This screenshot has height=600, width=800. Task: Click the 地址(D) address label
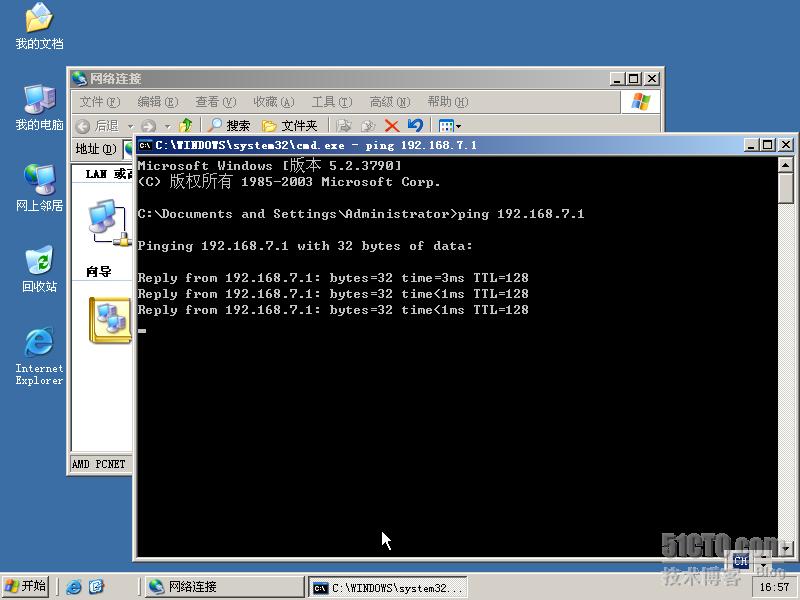96,148
